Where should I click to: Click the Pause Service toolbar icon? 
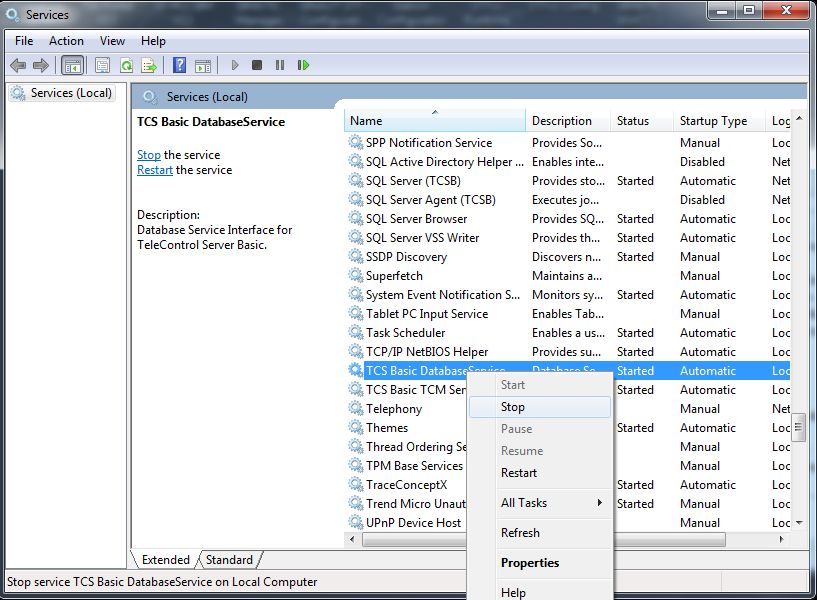click(280, 65)
